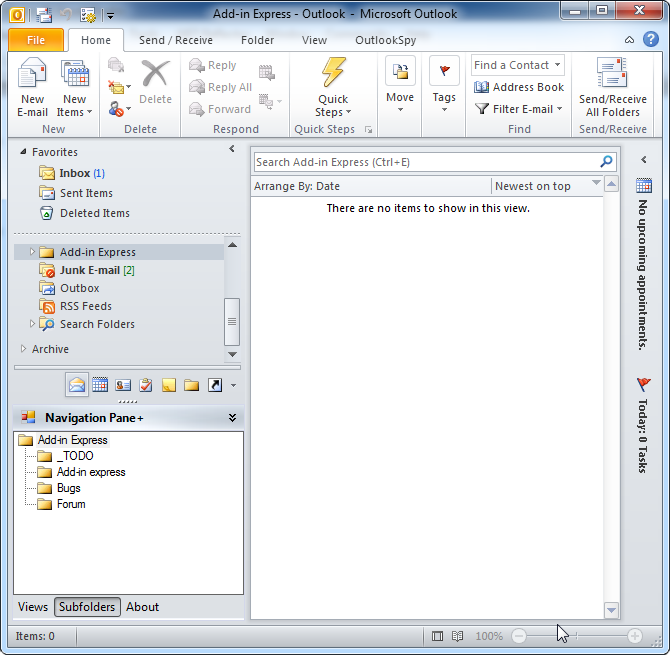Minimize the Navigation Pane arrow
670x655 pixels.
pos(232,149)
